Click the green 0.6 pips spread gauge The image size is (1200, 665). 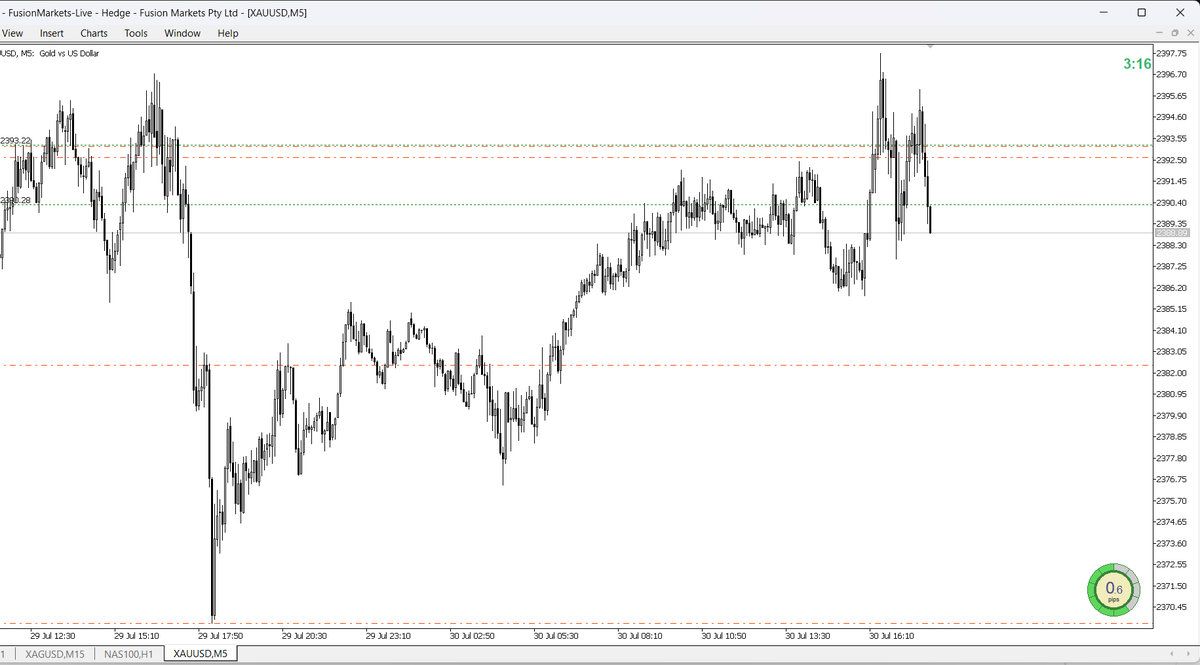(1113, 590)
